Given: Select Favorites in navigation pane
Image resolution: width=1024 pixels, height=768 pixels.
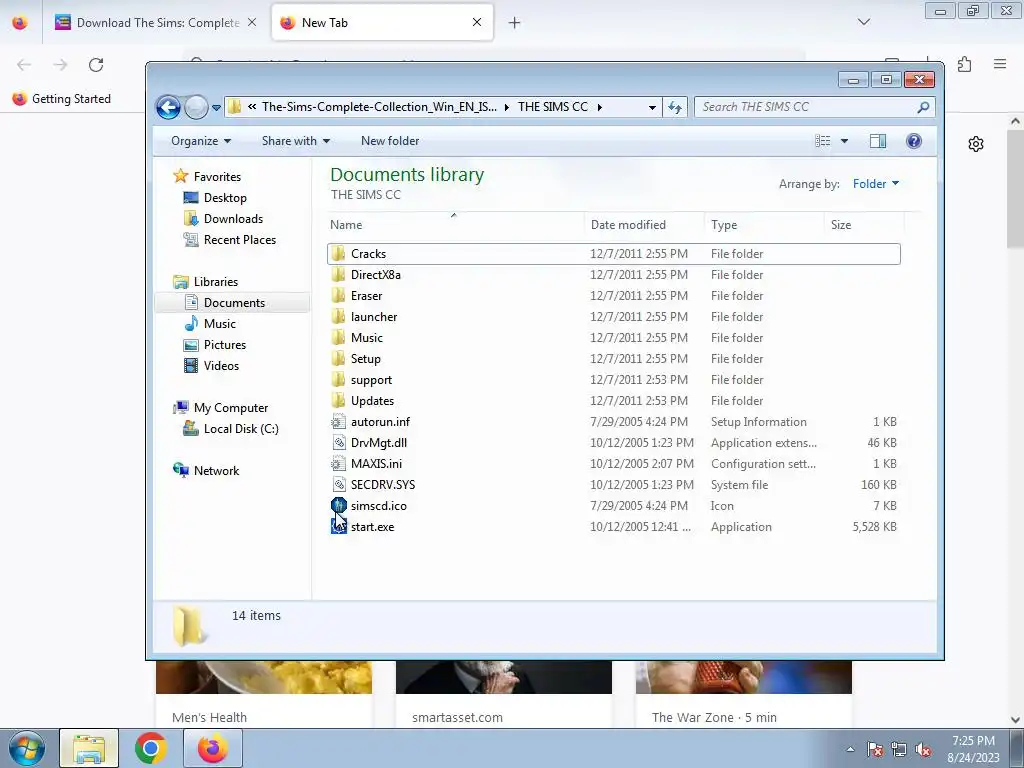Looking at the screenshot, I should click(217, 177).
